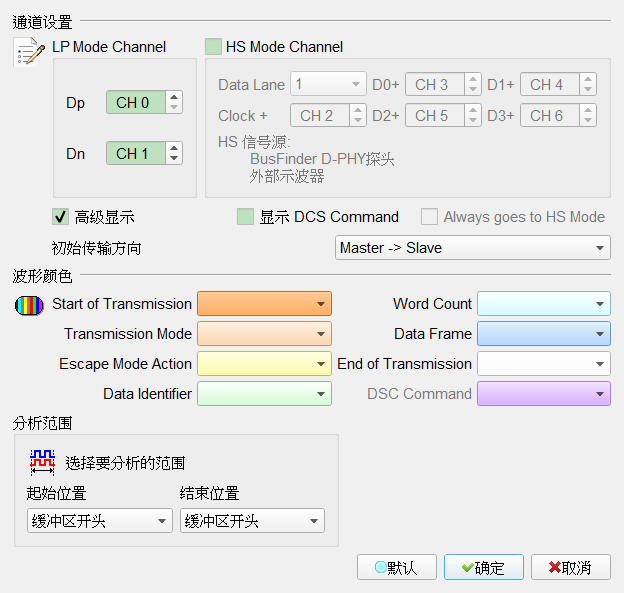
Task: Increase the Clock + channel with up arrow
Action: point(358,110)
